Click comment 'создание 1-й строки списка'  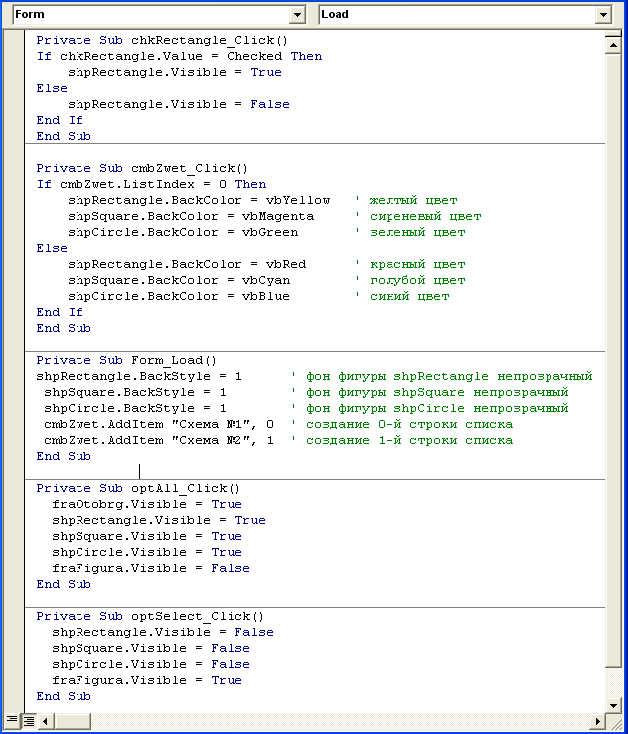point(409,440)
